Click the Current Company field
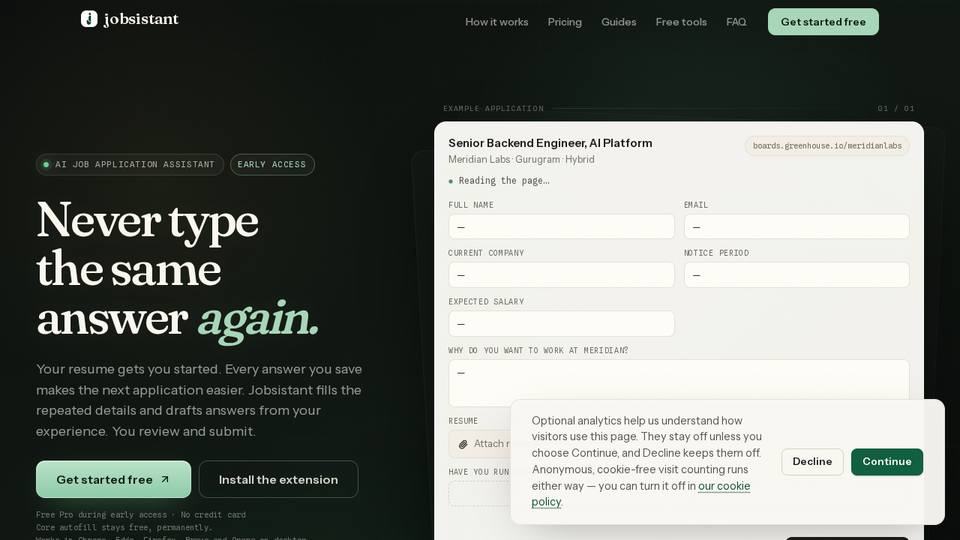This screenshot has height=540, width=960. click(x=561, y=275)
